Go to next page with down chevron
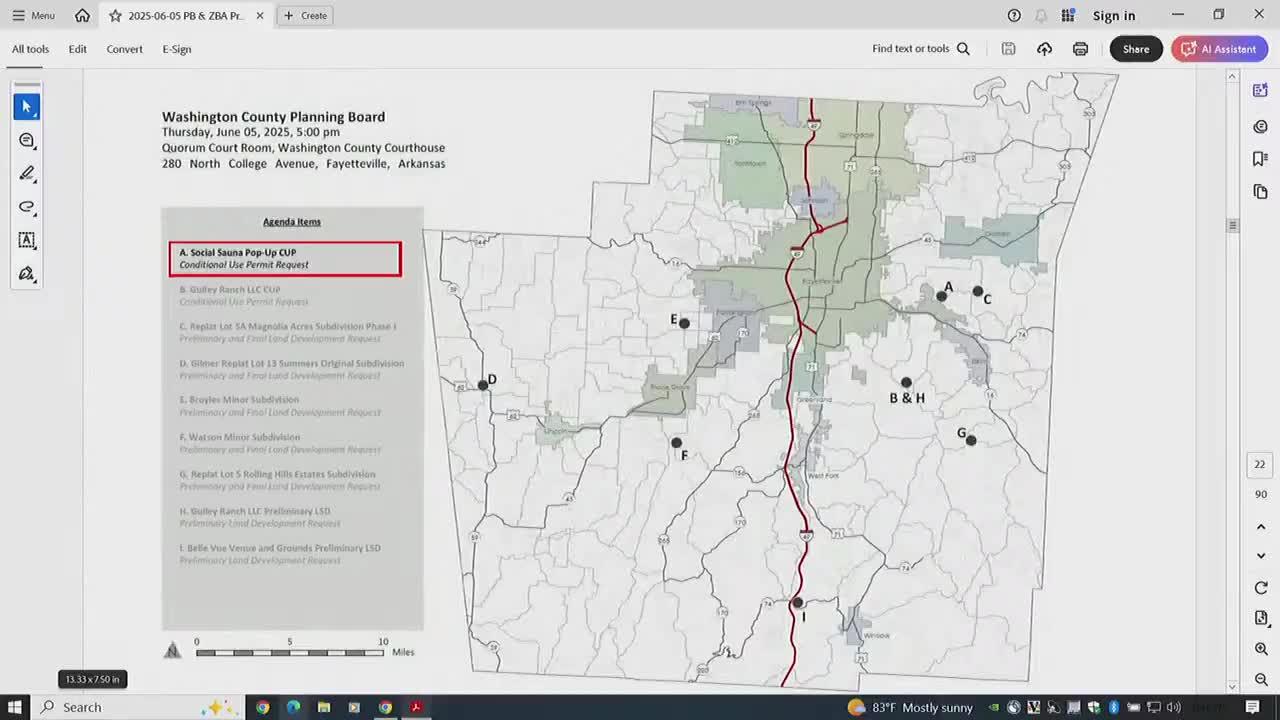This screenshot has width=1280, height=720. [x=1261, y=556]
